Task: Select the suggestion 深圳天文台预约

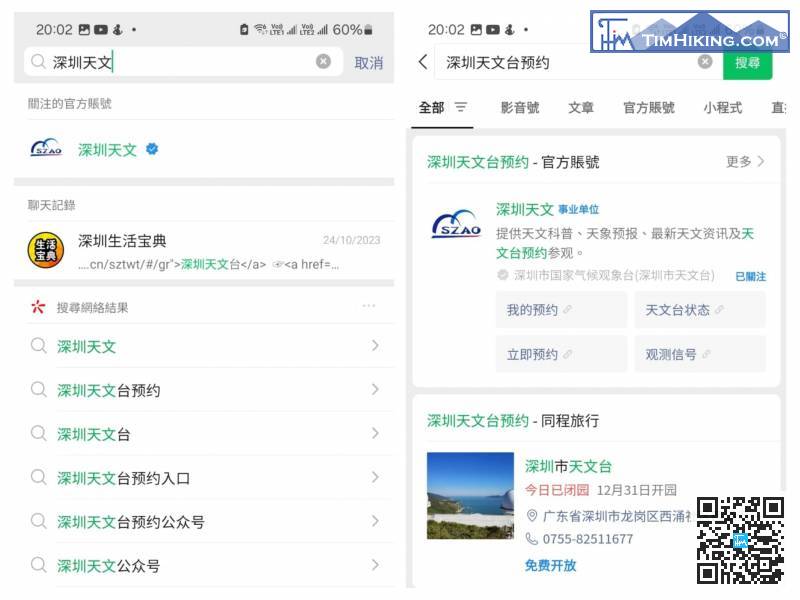Action: 204,390
